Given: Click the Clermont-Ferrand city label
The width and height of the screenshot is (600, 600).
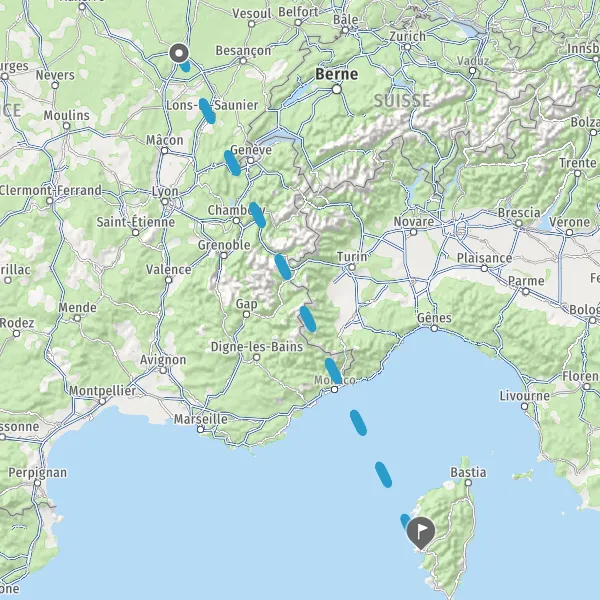Looking at the screenshot, I should pos(51,190).
